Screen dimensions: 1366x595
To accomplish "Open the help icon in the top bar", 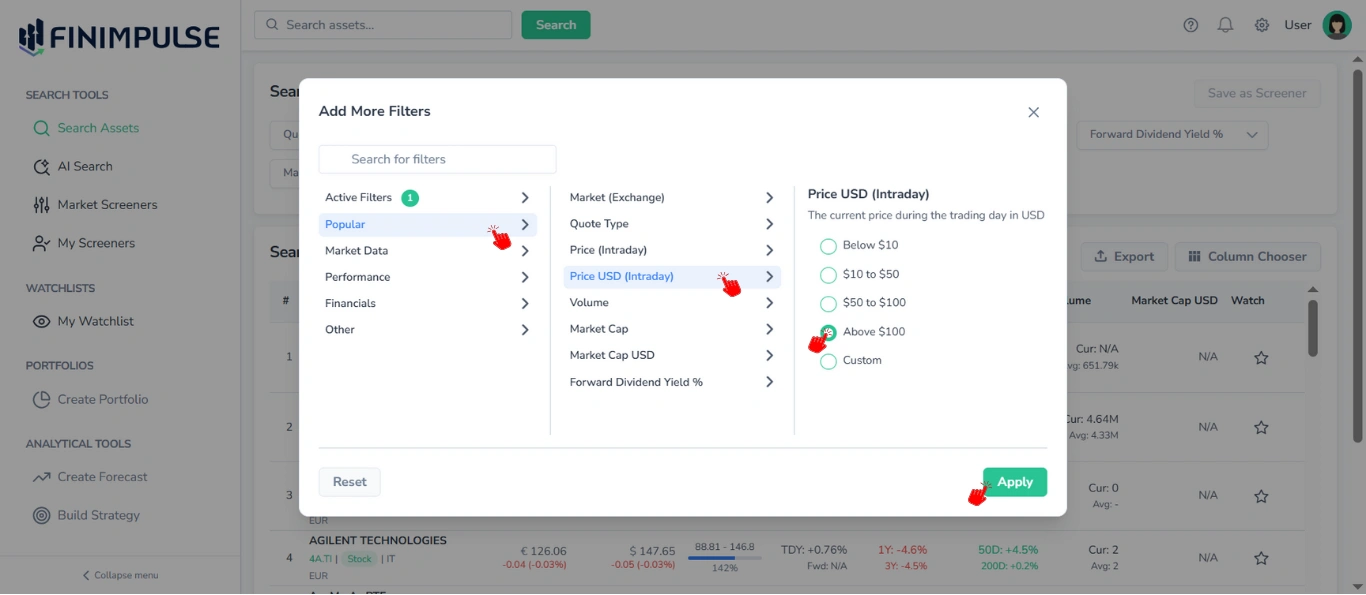I will [1190, 24].
